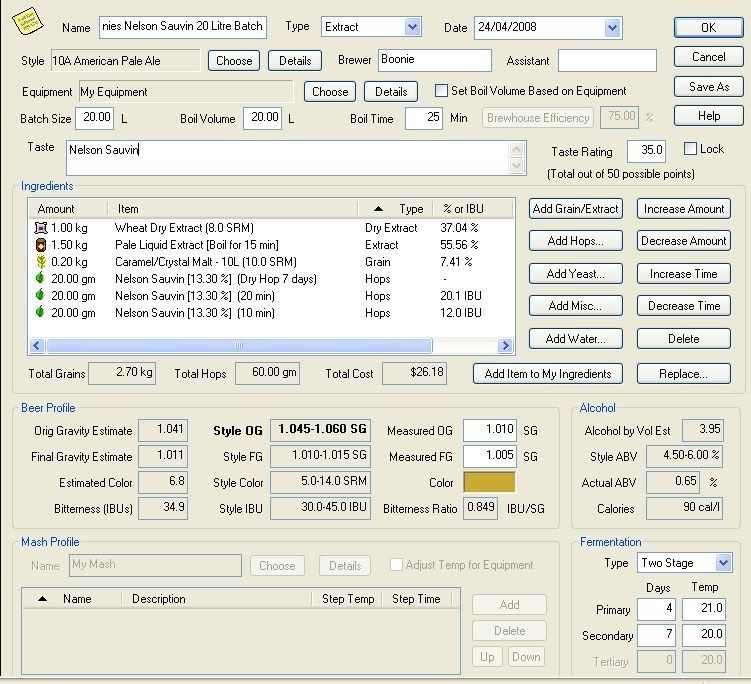This screenshot has width=751, height=684.
Task: Click OK to confirm the recipe
Action: click(x=708, y=27)
